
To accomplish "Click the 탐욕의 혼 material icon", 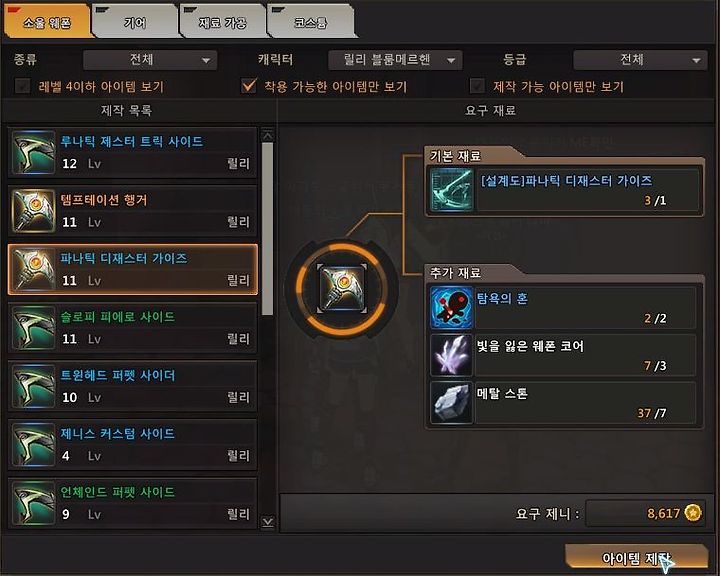I will tap(451, 307).
